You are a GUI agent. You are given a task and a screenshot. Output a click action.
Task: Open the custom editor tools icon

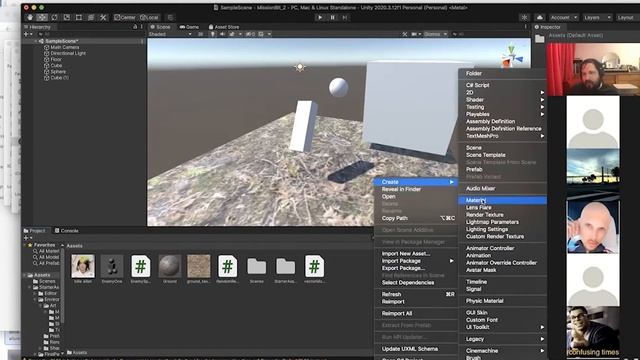click(103, 18)
